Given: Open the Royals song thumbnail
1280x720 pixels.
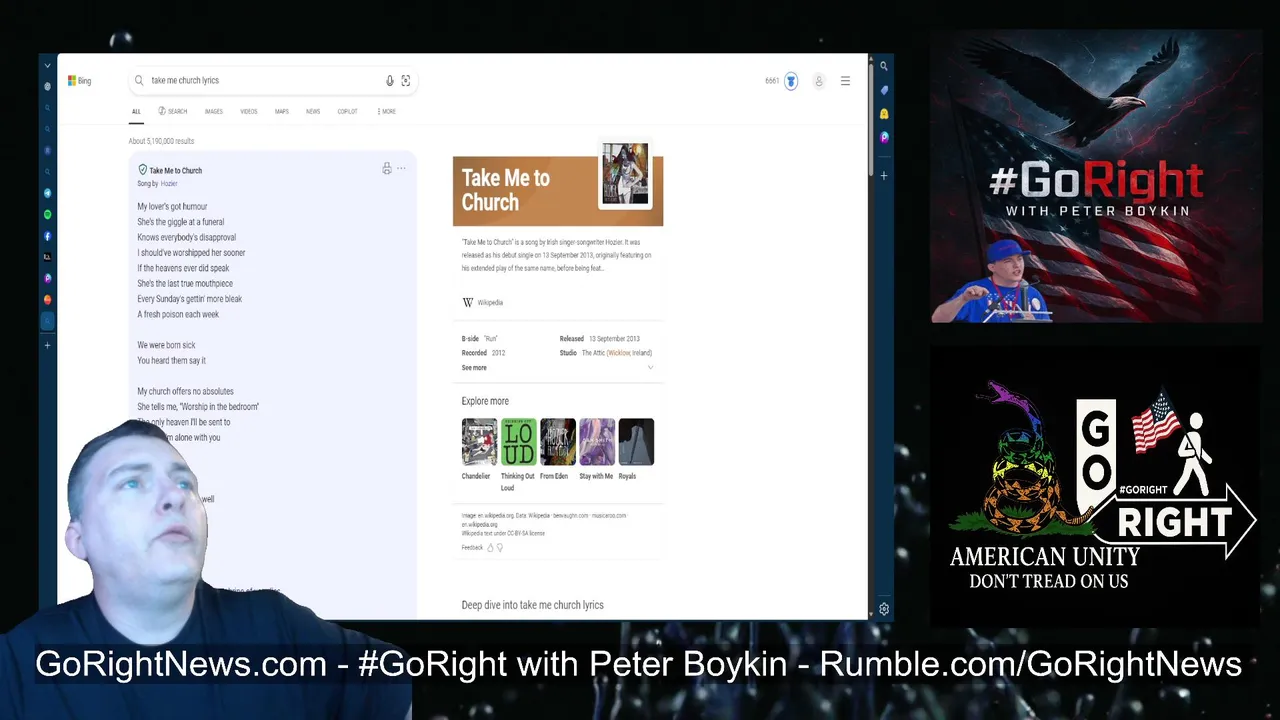Looking at the screenshot, I should pyautogui.click(x=636, y=442).
